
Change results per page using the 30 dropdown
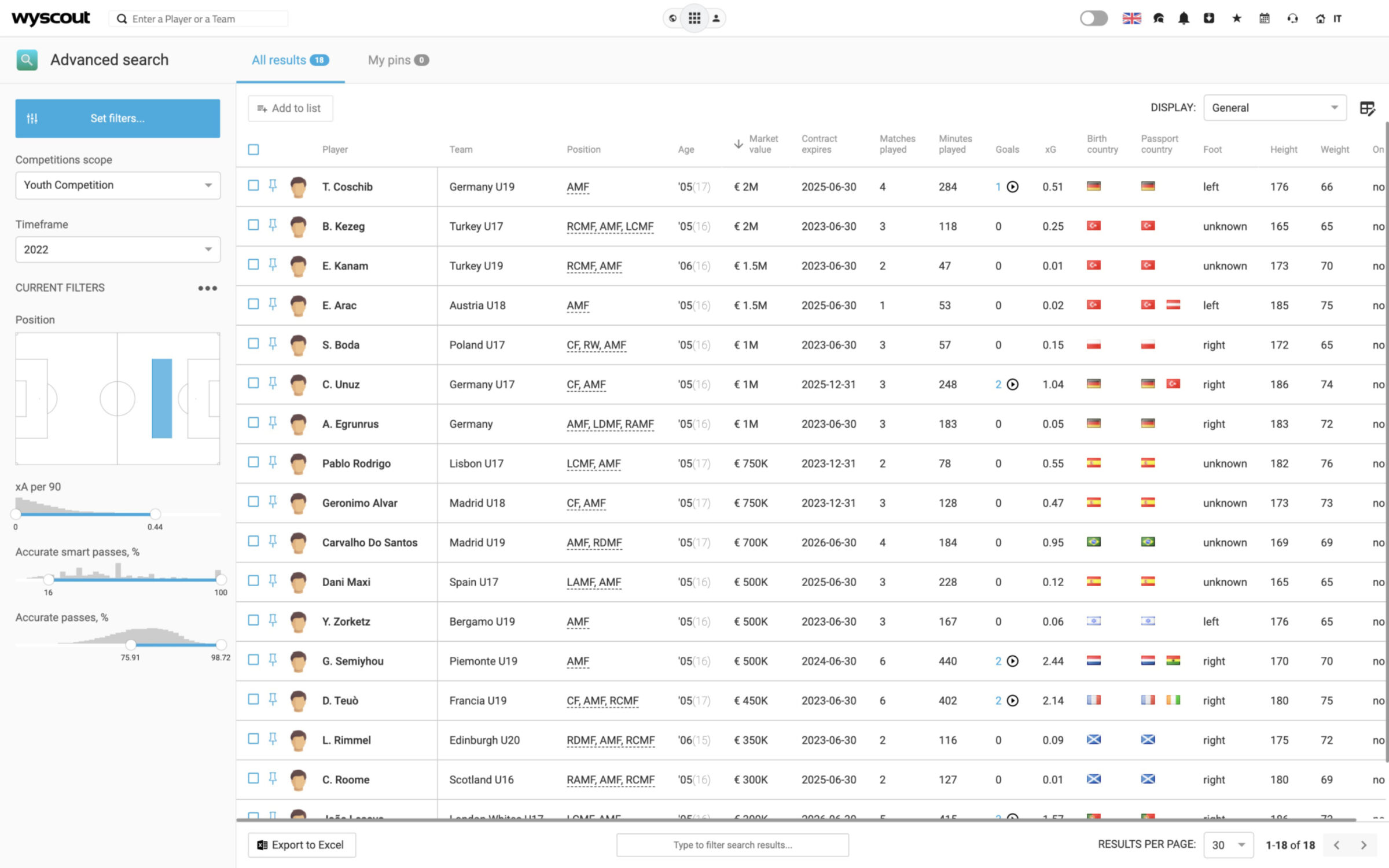point(1228,844)
